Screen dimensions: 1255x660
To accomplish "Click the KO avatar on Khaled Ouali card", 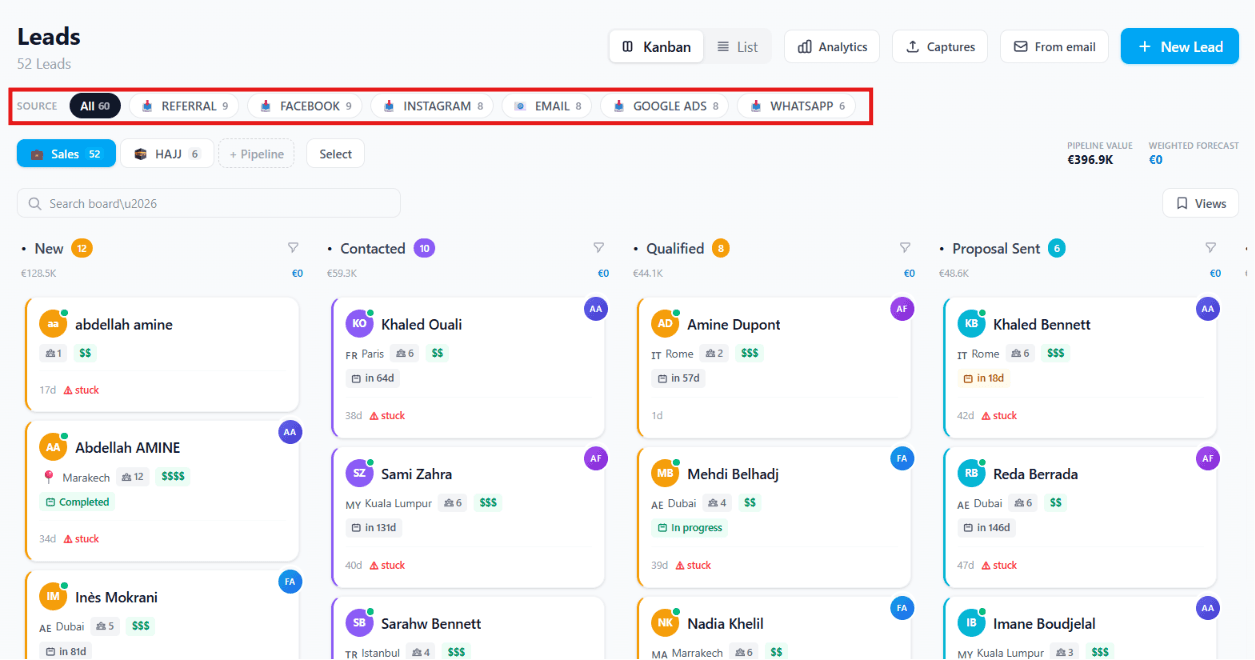I will click(x=359, y=324).
